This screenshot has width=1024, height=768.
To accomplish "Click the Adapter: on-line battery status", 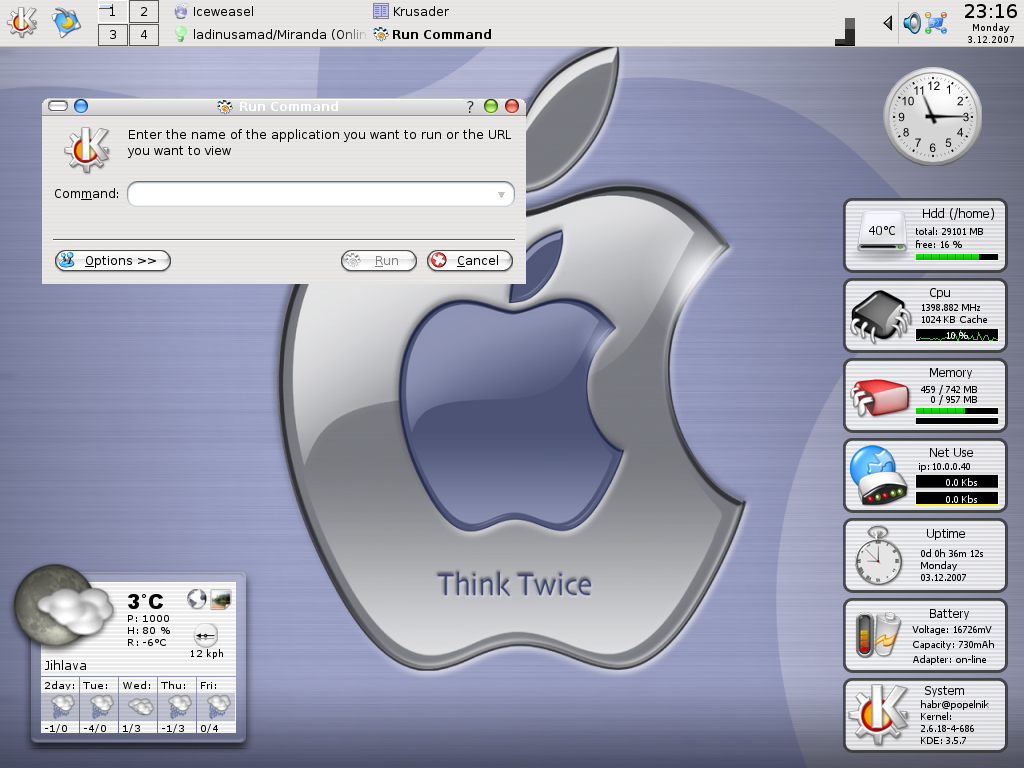I will point(949,660).
